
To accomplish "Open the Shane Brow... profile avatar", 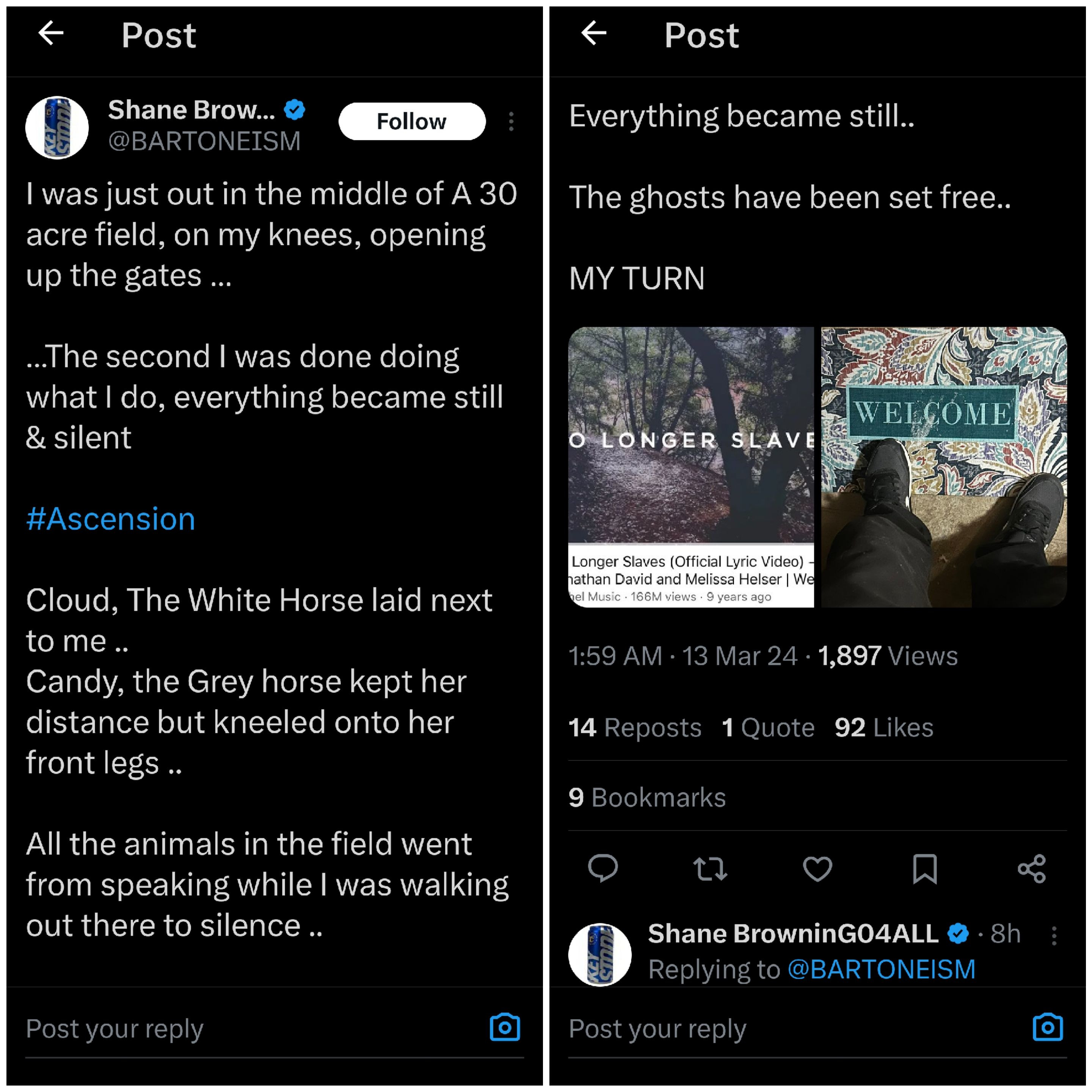I will click(x=57, y=128).
